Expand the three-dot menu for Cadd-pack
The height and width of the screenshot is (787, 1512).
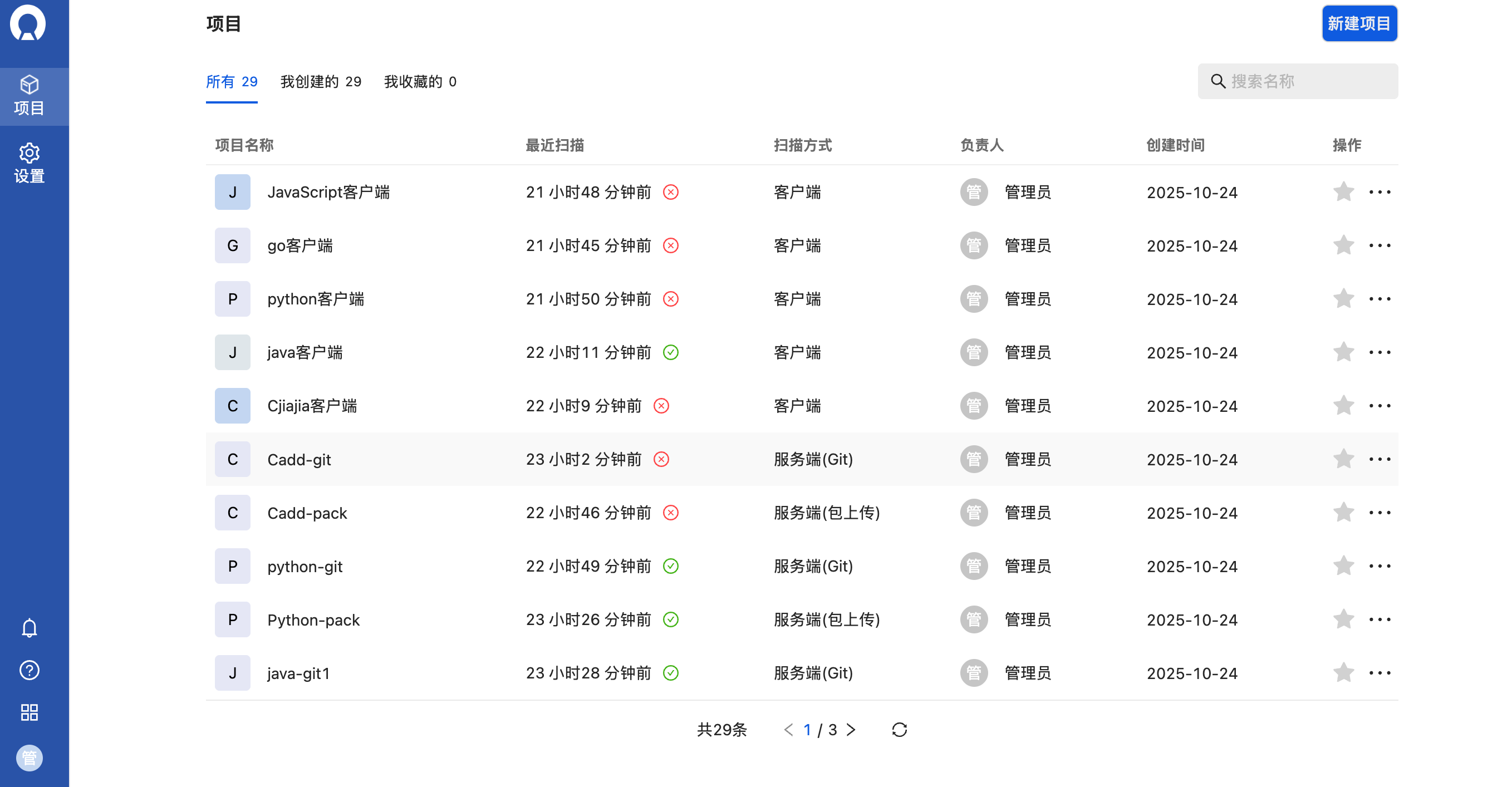tap(1380, 513)
